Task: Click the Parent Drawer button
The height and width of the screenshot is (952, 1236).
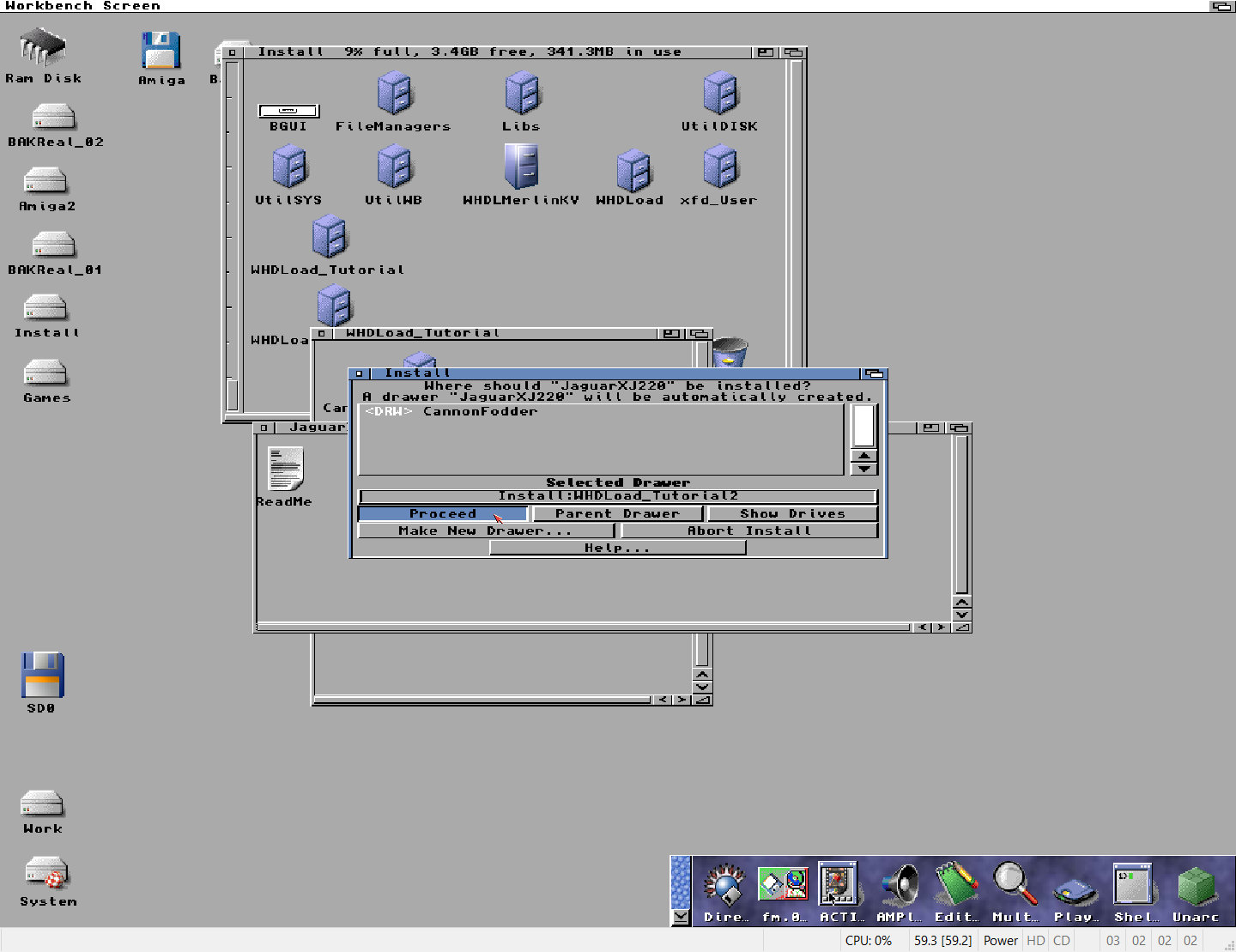Action: (x=617, y=513)
